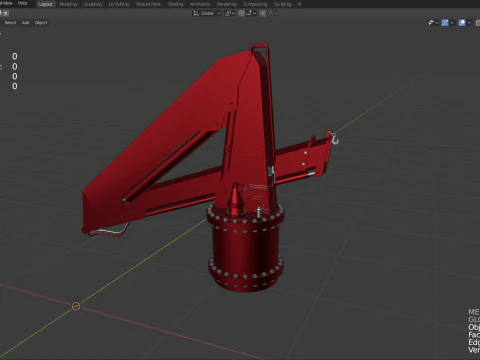Switch to the UV Editing workspace tab

[x=119, y=4]
